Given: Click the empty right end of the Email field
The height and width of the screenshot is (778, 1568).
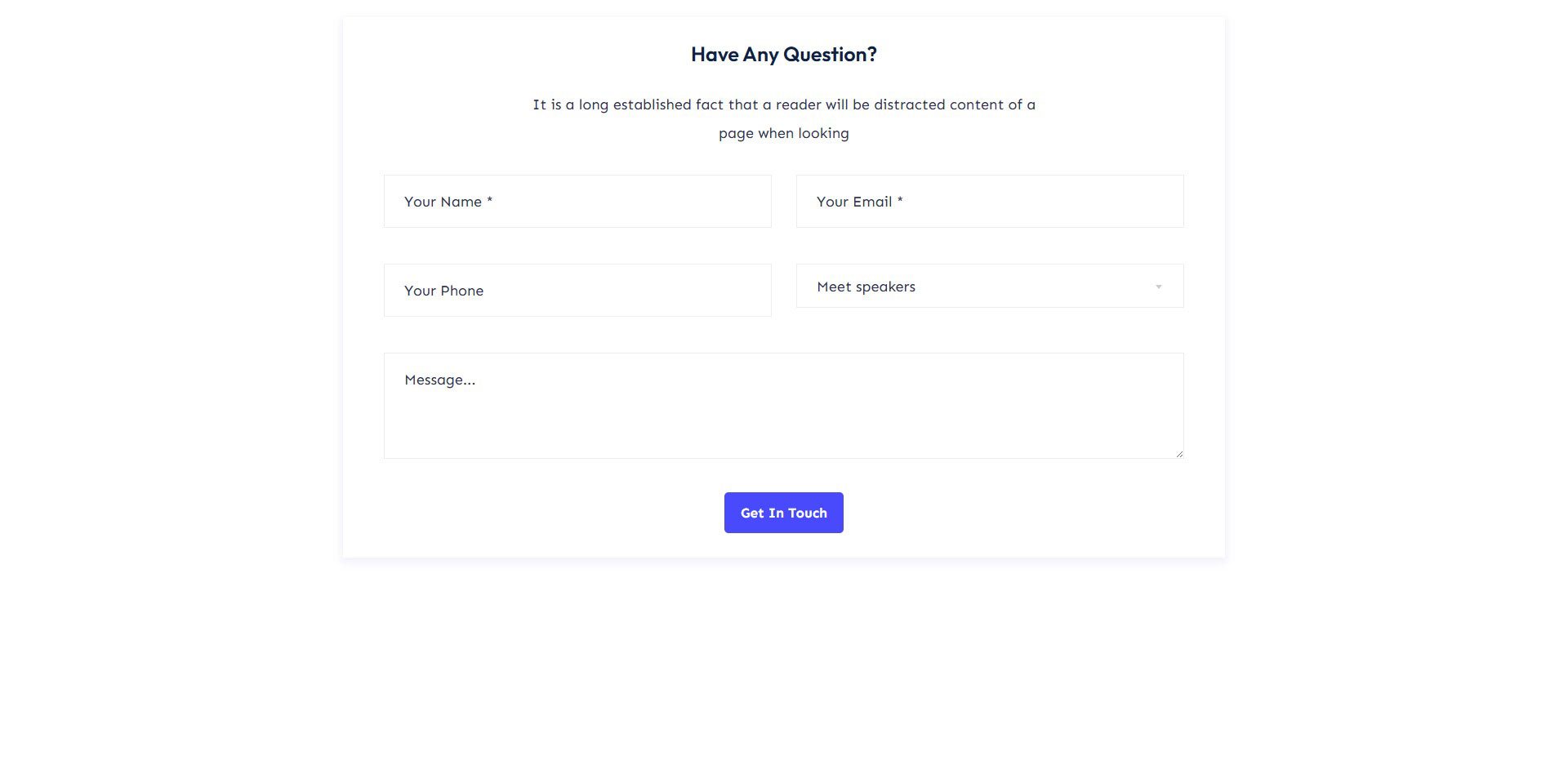Looking at the screenshot, I should 1102,201.
